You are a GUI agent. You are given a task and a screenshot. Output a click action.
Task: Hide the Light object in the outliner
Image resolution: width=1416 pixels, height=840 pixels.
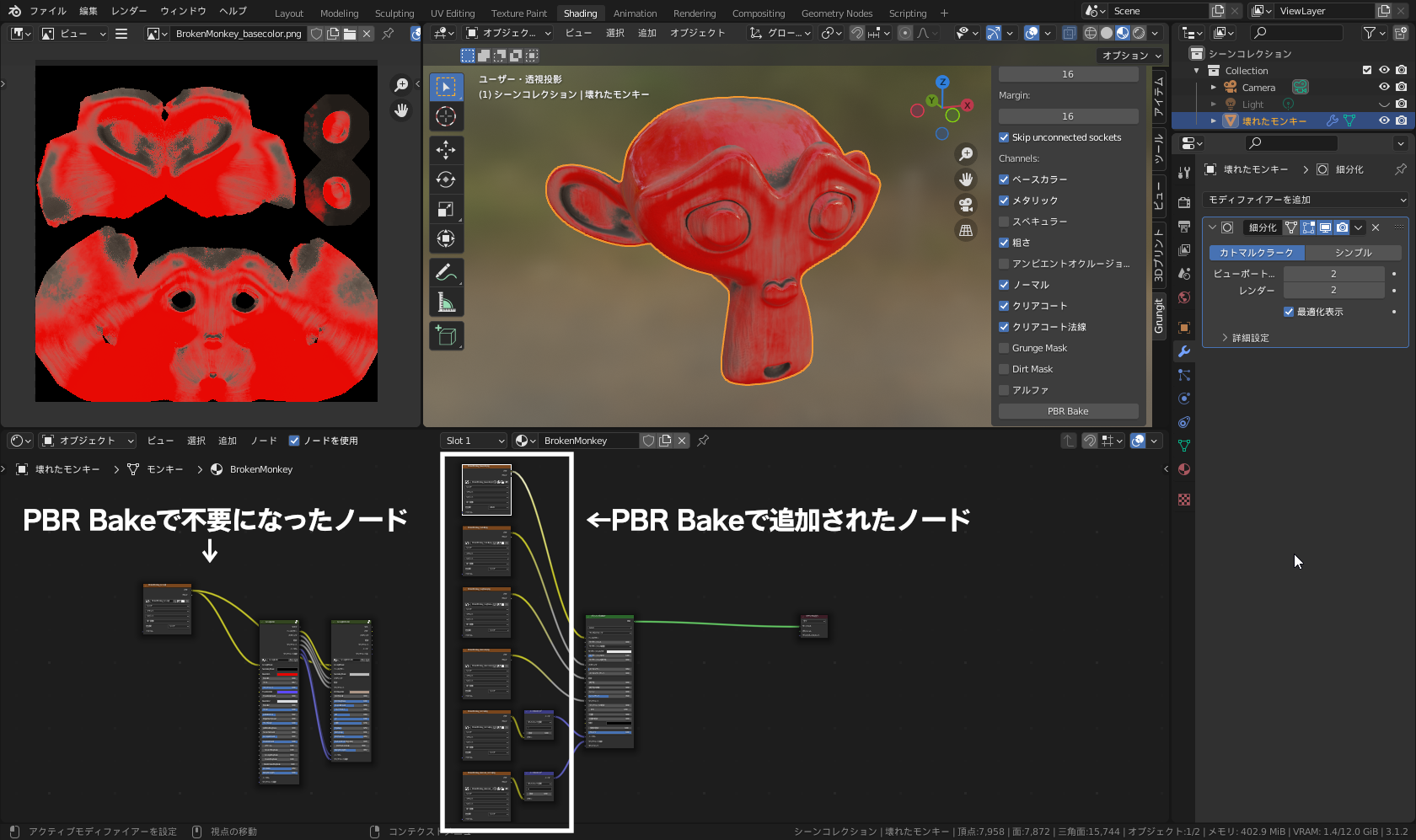(1383, 103)
